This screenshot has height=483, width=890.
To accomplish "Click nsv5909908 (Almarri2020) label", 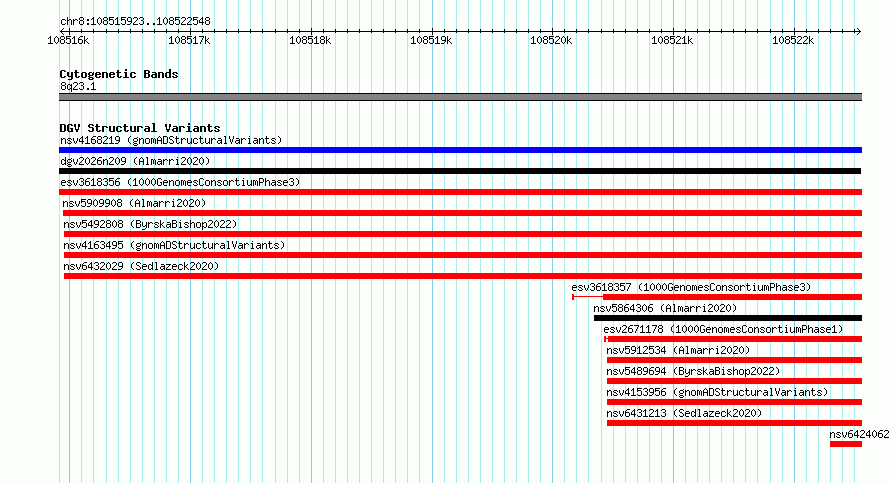I will coord(134,203).
